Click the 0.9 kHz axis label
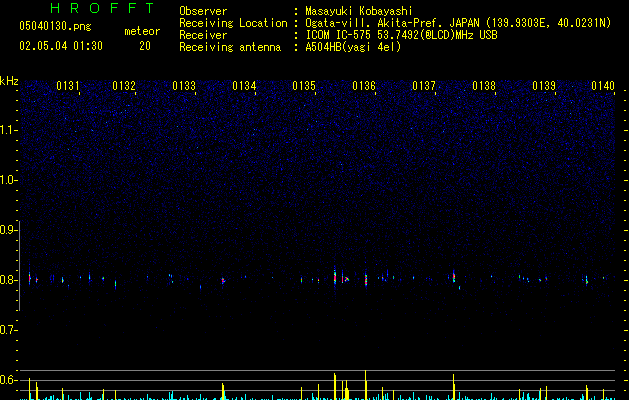The image size is (629, 400). click(8, 230)
